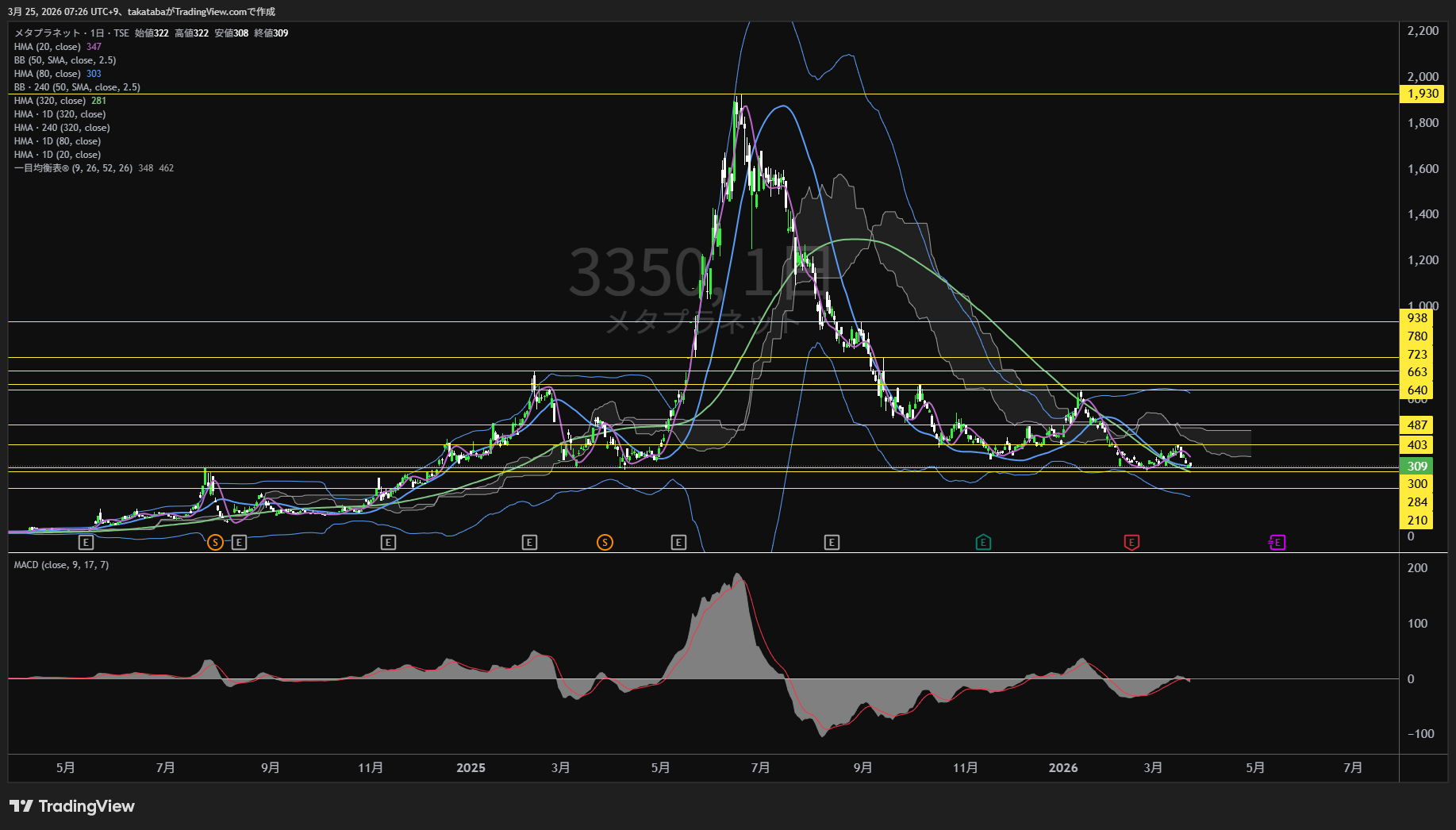Viewport: 1456px width, 830px height.
Task: Click the leftmost orange S split marker
Action: point(215,543)
